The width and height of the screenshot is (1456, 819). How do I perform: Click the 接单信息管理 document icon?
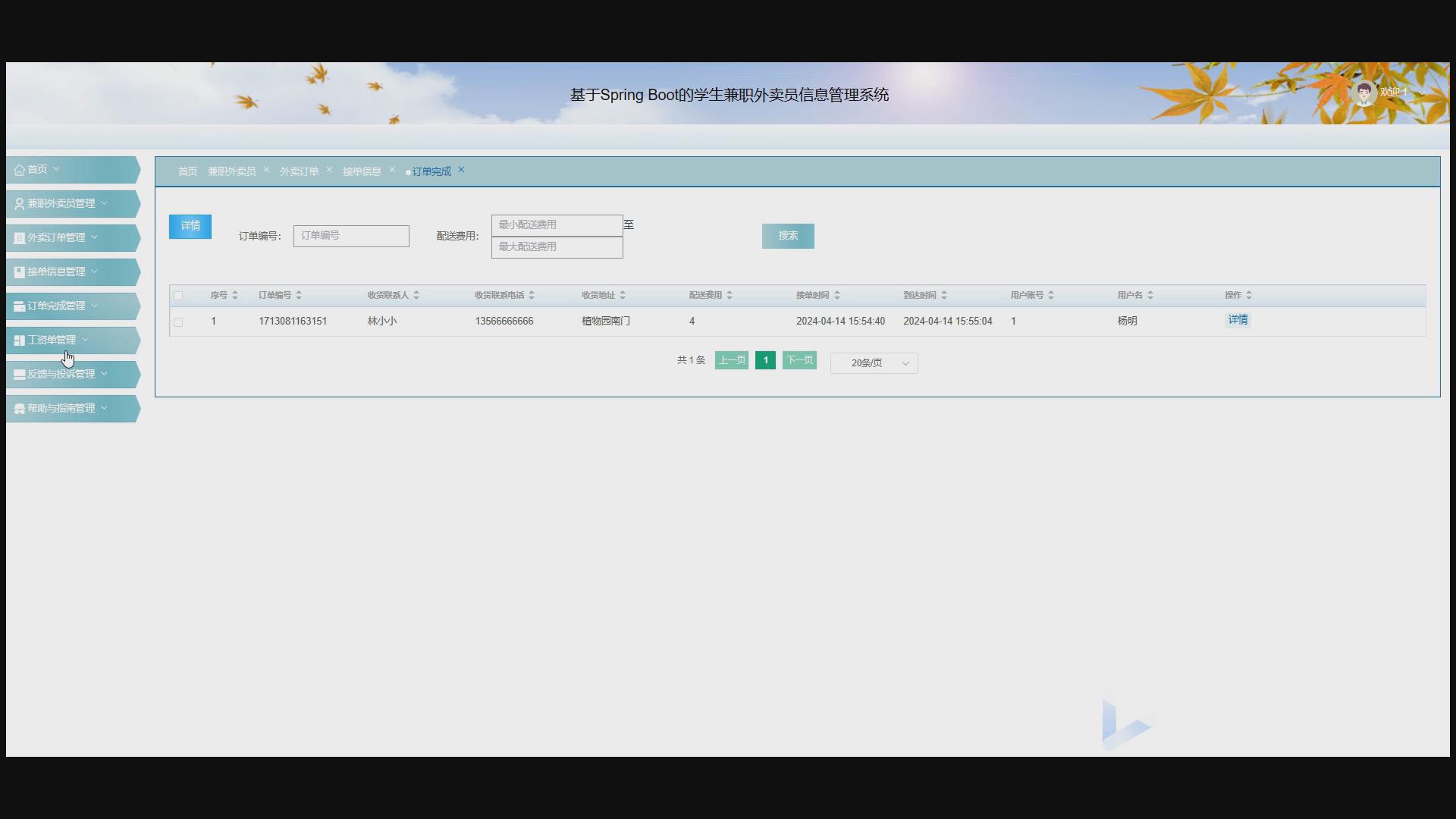[x=18, y=271]
